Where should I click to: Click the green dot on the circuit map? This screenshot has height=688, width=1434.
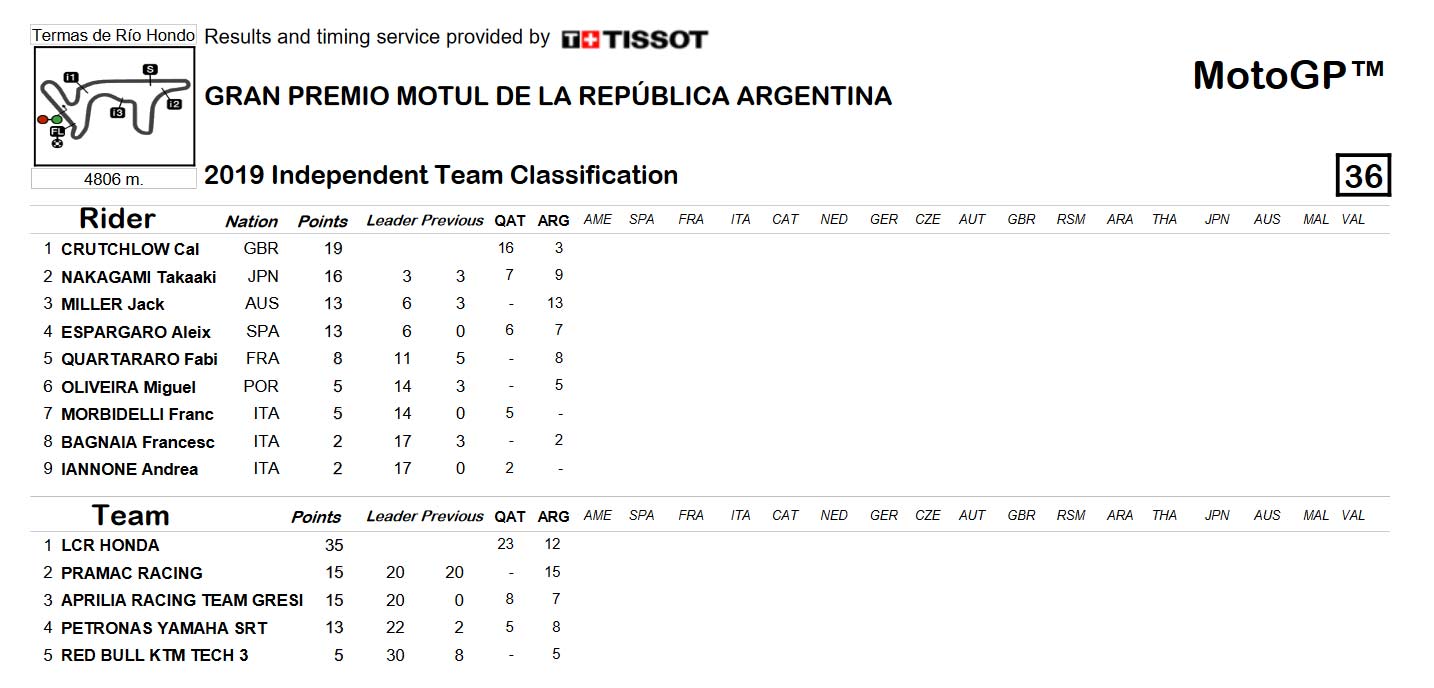click(57, 119)
